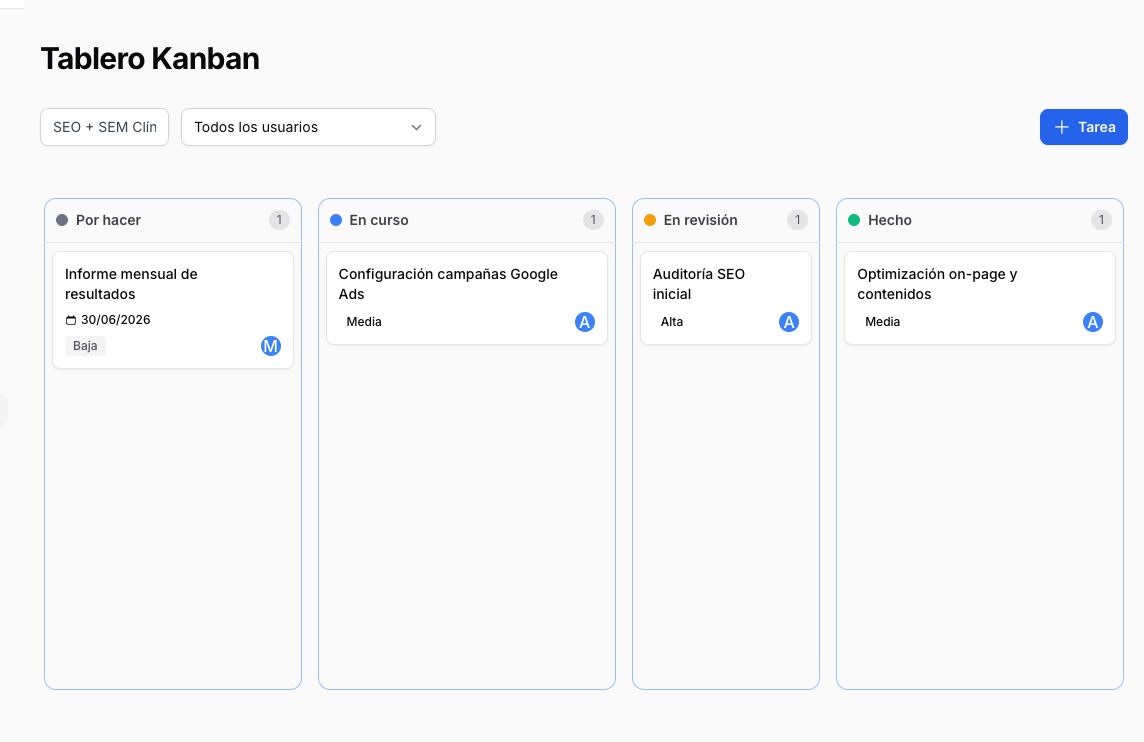Click the A avatar on Configuración campañas card
1144x742 pixels.
point(584,322)
